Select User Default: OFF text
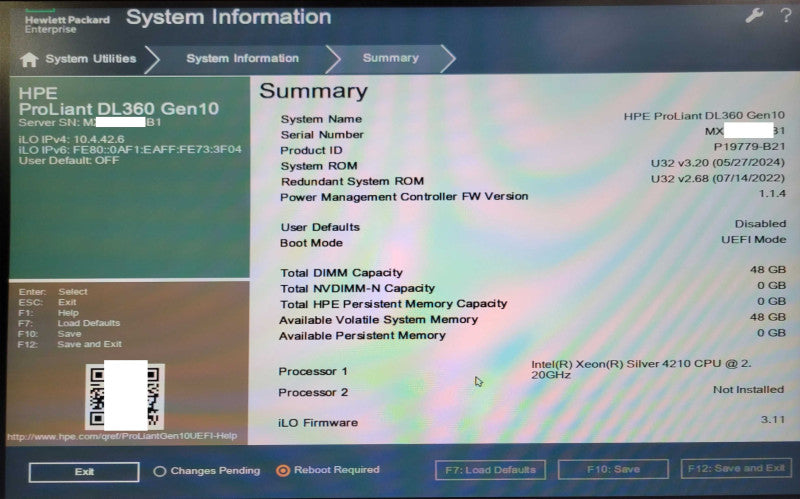 pos(69,160)
